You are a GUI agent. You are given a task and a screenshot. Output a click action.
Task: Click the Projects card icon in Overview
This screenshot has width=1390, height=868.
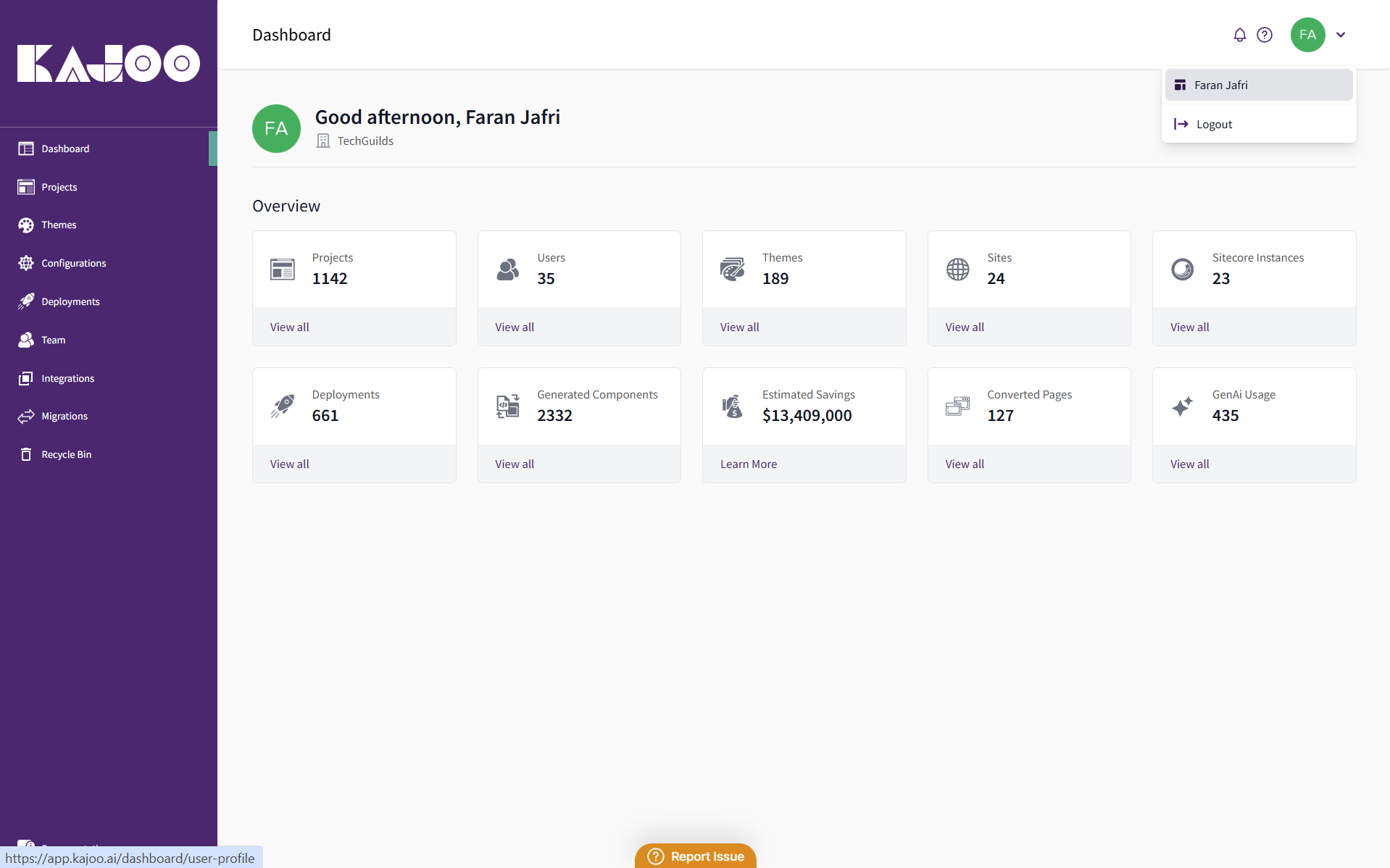(282, 269)
